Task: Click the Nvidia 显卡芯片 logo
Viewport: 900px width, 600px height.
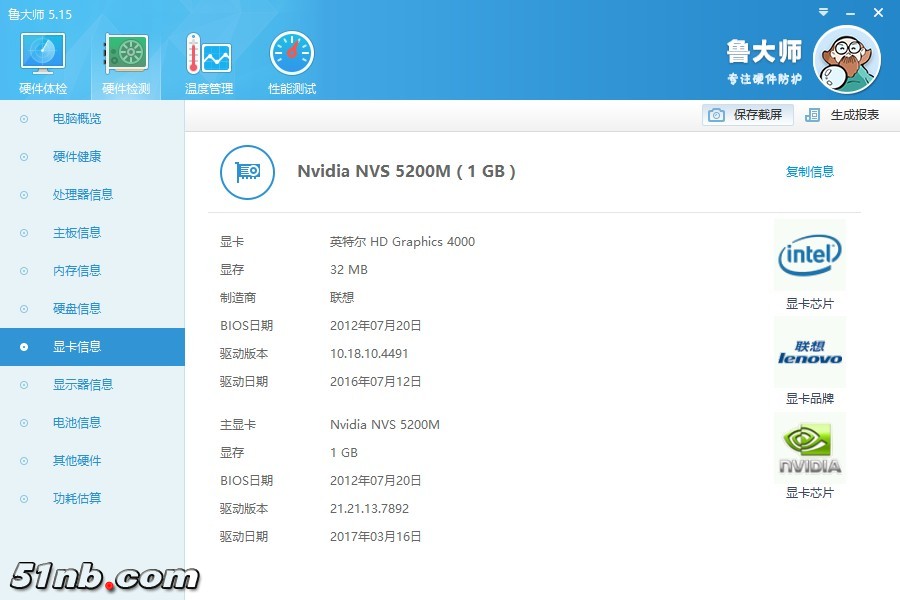Action: [x=809, y=449]
